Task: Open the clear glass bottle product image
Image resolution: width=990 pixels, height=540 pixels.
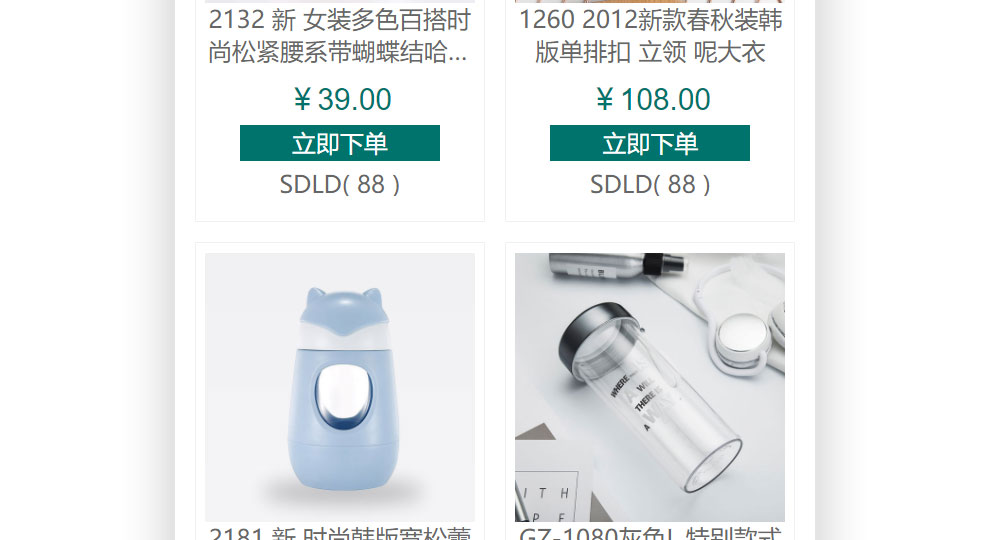Action: point(650,387)
